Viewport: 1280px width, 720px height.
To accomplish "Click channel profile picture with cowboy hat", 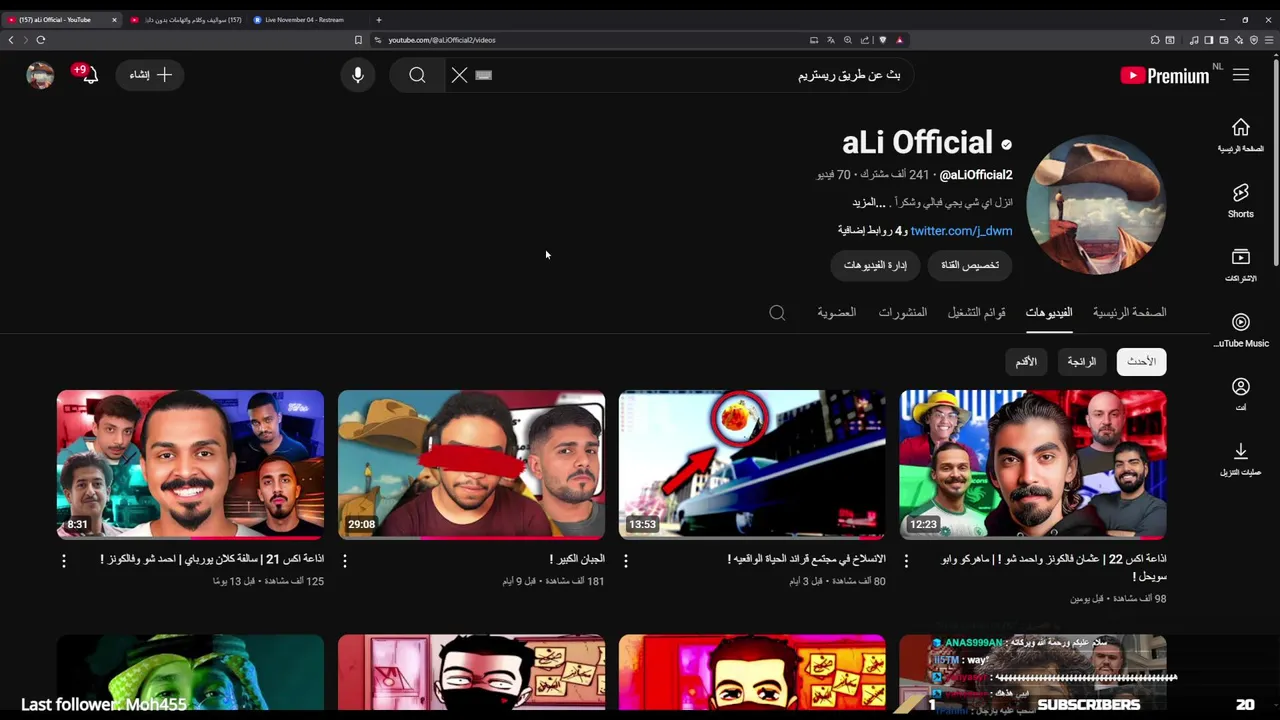I will coord(1096,204).
